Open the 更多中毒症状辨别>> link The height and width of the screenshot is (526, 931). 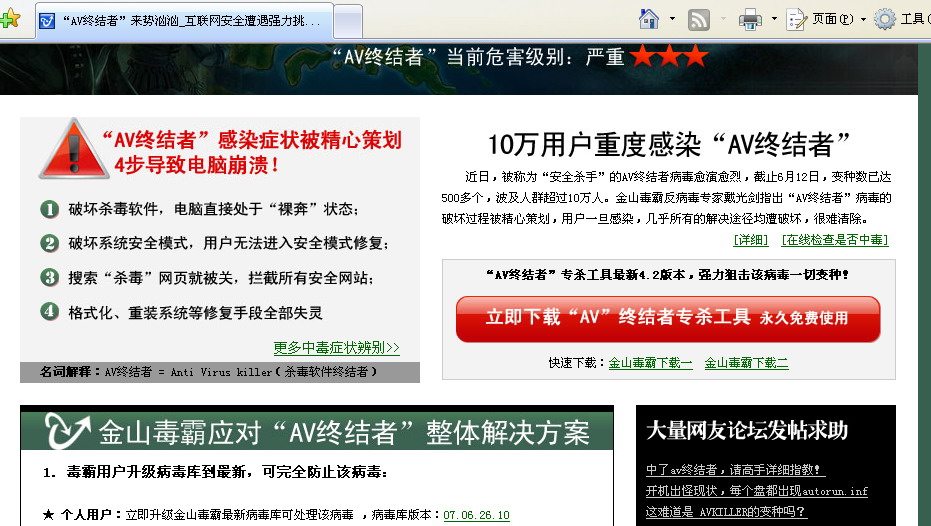coord(336,348)
